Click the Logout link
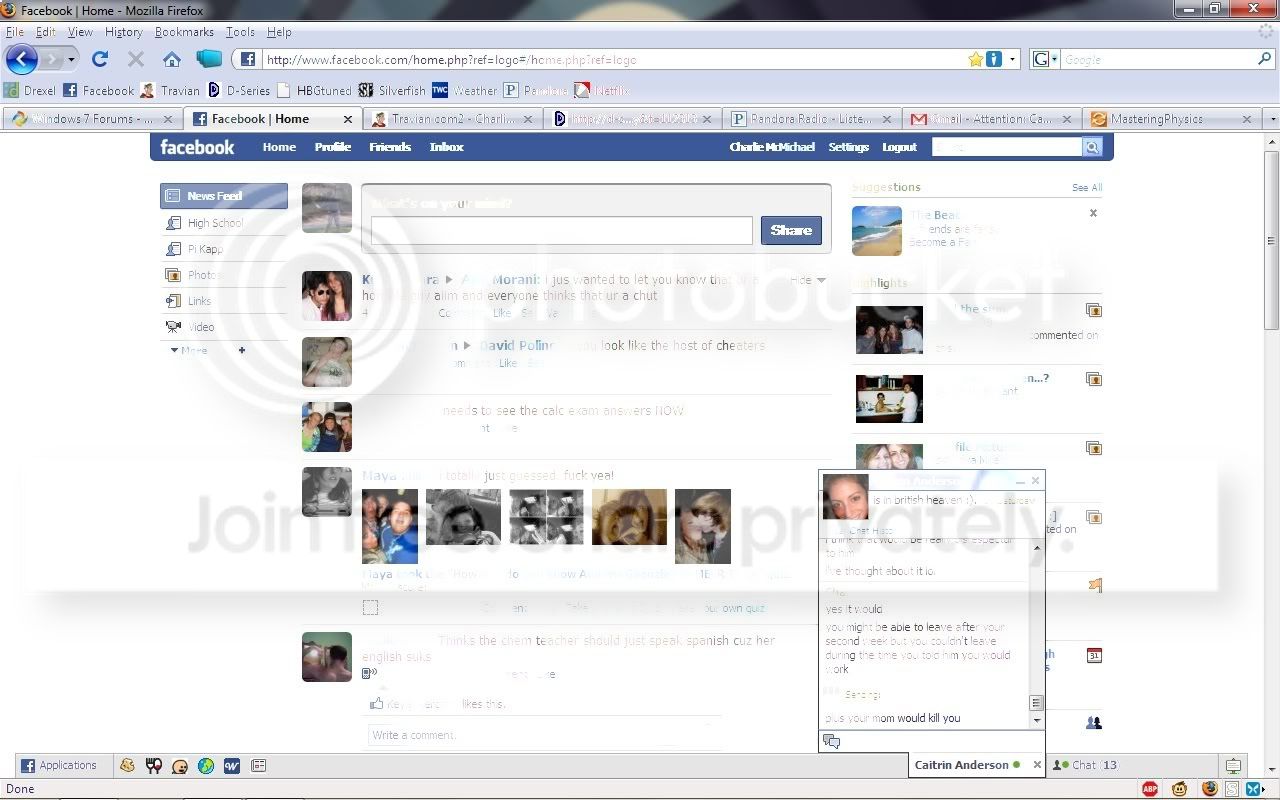The width and height of the screenshot is (1280, 800). (x=900, y=147)
